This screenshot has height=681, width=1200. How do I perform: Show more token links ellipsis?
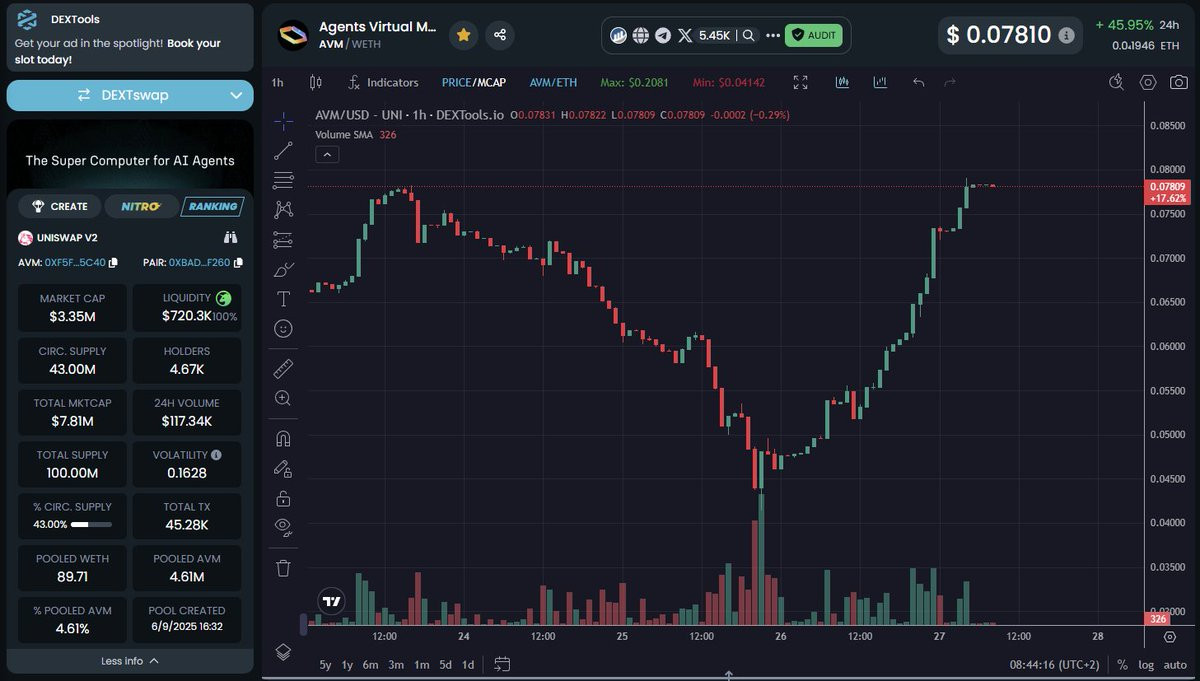772,35
